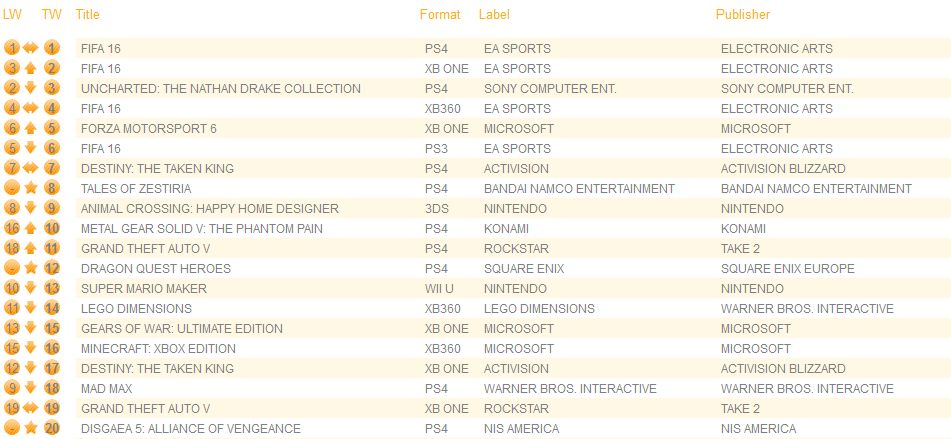Select Disgaea 5: Alliance of Vengeance title

pyautogui.click(x=190, y=429)
